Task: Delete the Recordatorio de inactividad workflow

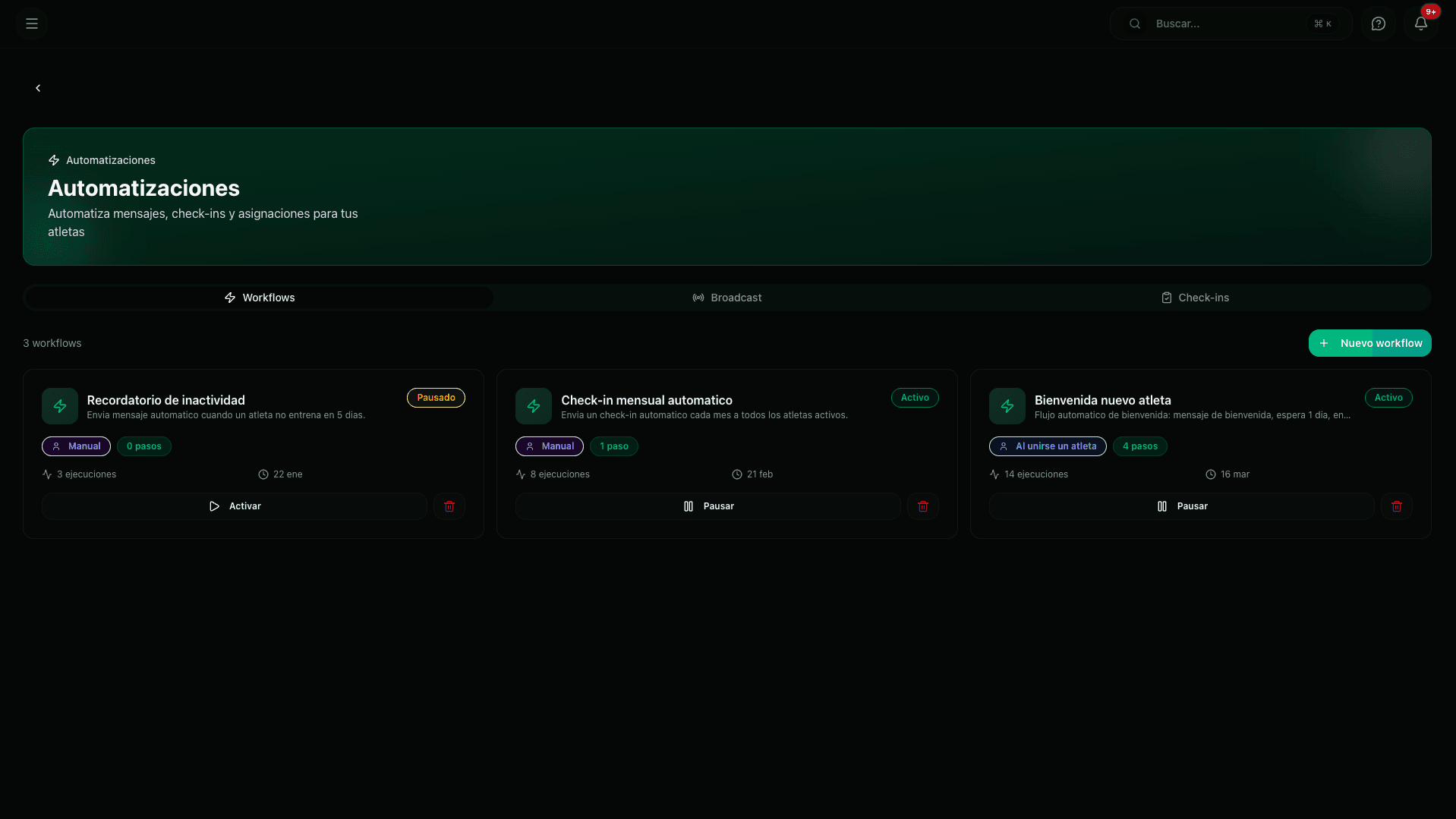Action: tap(449, 506)
